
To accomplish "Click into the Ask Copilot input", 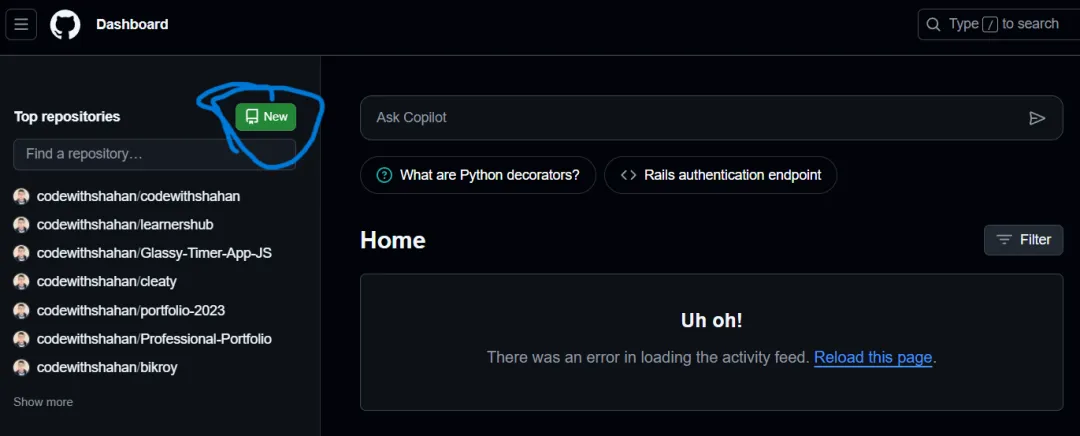I will point(690,118).
